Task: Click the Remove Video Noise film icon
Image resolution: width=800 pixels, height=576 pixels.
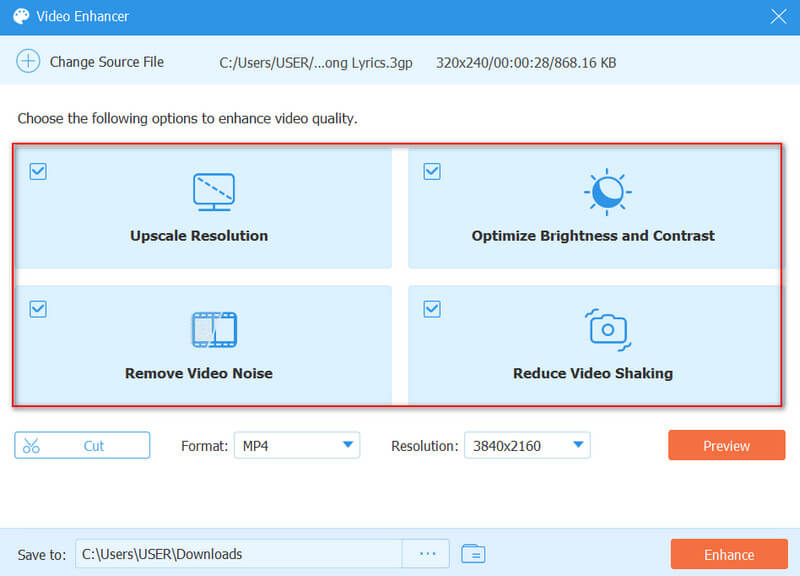Action: tap(213, 329)
